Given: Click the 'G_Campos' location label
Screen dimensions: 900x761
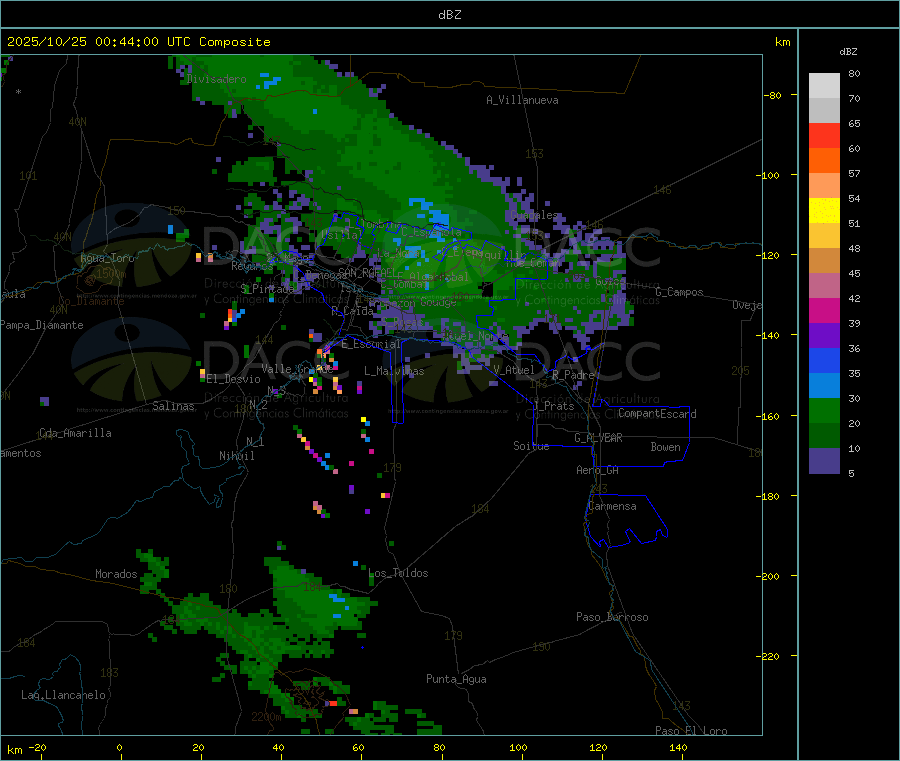Looking at the screenshot, I should (679, 292).
